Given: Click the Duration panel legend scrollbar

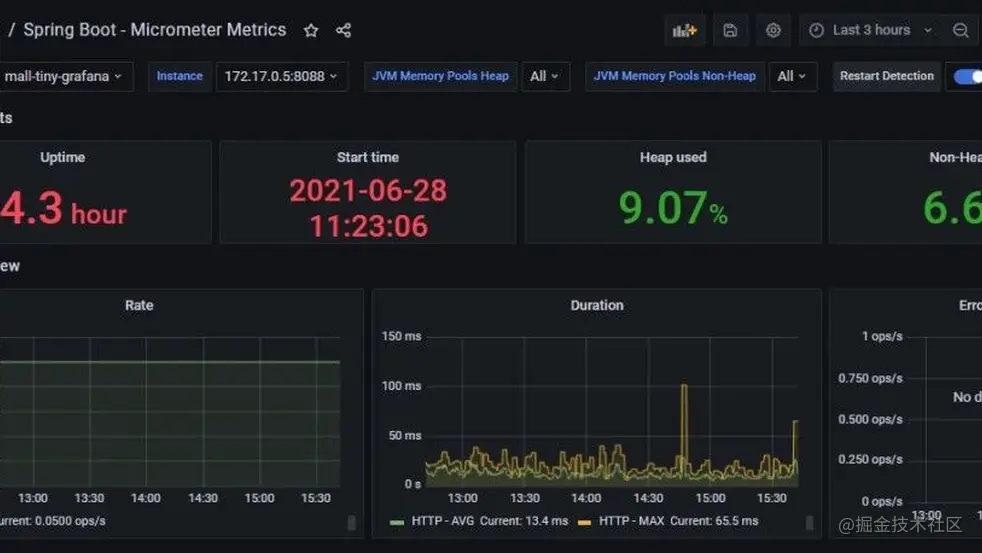Looking at the screenshot, I should (x=810, y=522).
